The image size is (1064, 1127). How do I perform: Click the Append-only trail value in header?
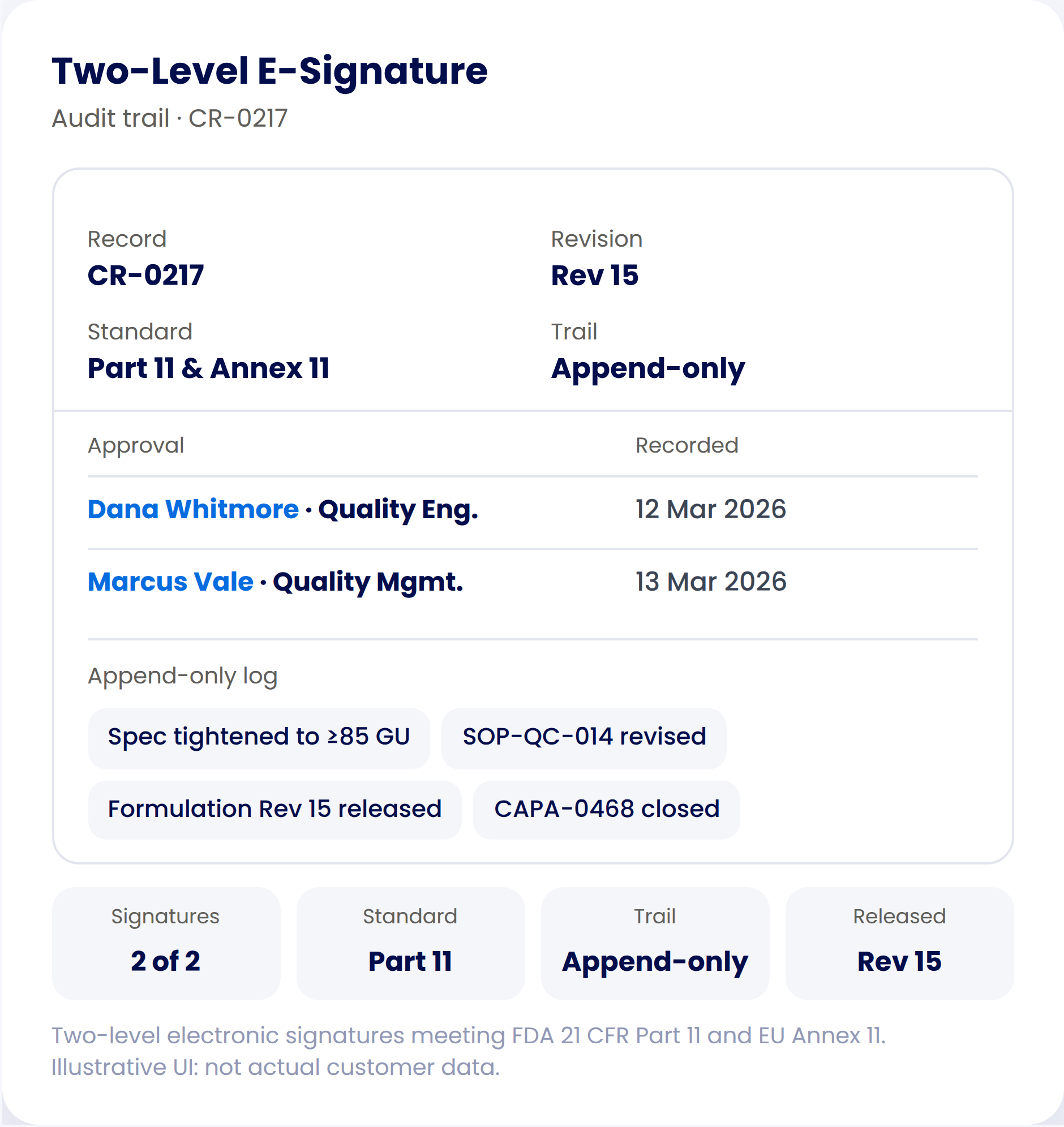coord(648,369)
